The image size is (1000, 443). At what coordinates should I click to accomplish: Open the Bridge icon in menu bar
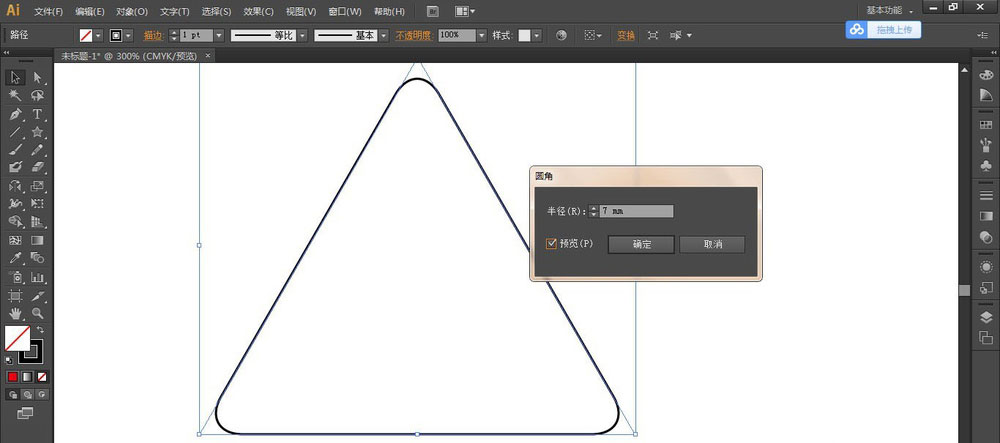[432, 11]
